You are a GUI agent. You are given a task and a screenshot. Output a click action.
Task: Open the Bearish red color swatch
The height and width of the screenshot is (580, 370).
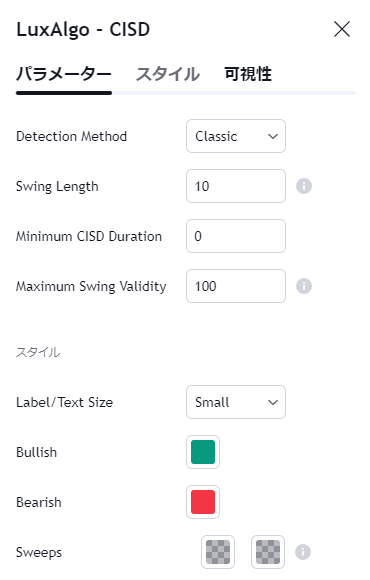pos(203,502)
